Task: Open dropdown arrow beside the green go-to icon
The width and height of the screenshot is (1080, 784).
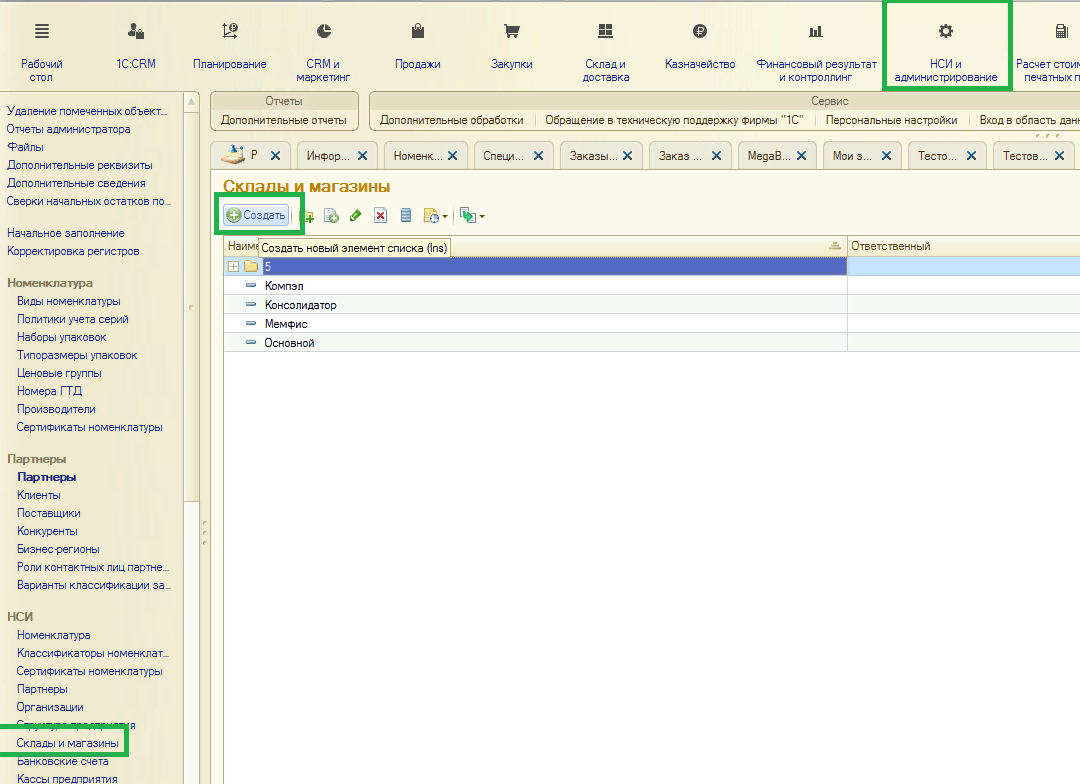Action: tap(482, 217)
